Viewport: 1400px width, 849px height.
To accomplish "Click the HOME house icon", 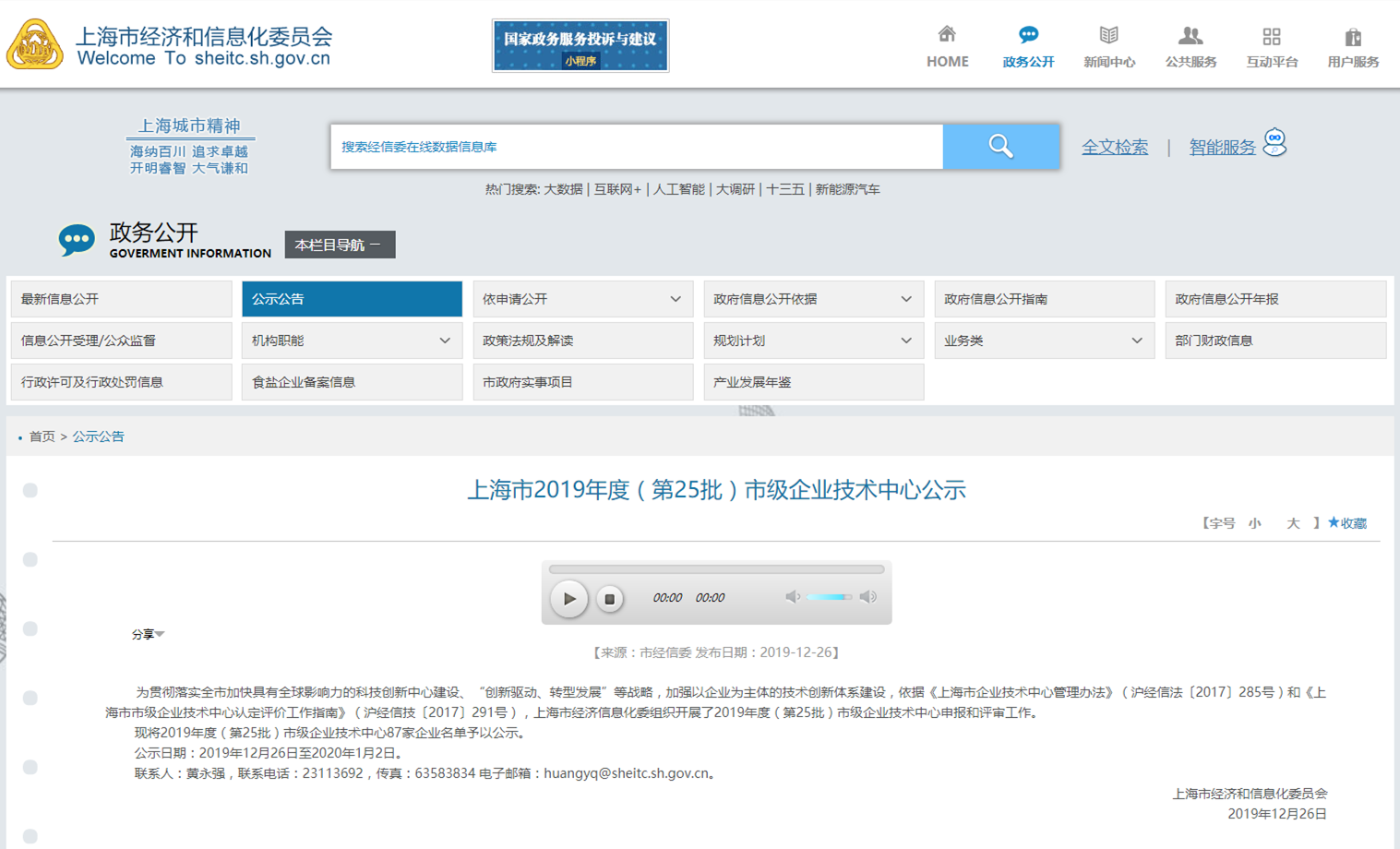I will point(947,35).
